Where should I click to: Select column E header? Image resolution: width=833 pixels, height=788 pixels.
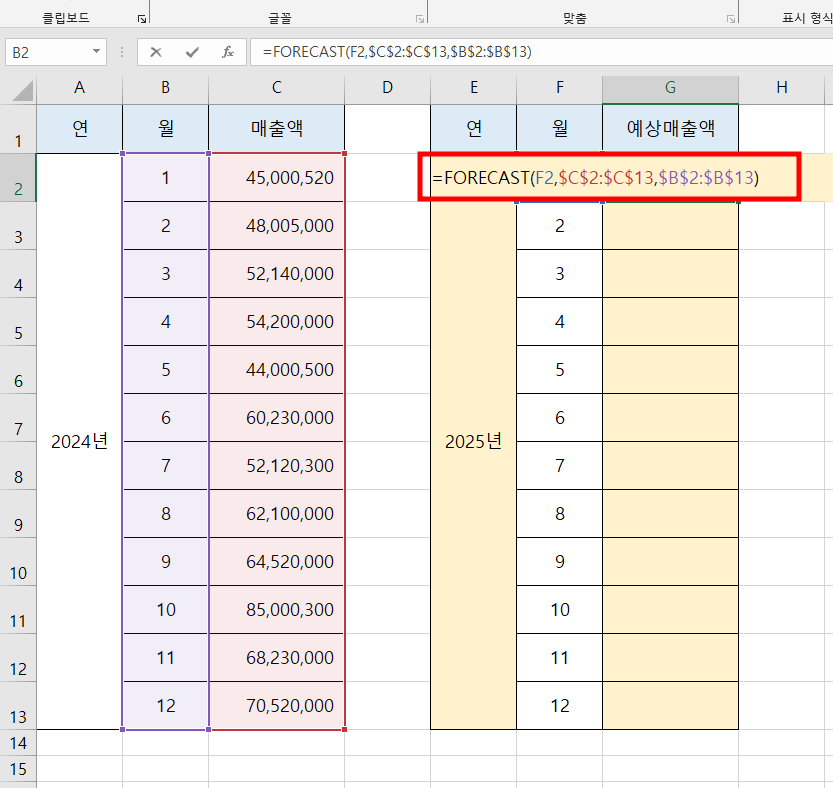click(x=473, y=88)
